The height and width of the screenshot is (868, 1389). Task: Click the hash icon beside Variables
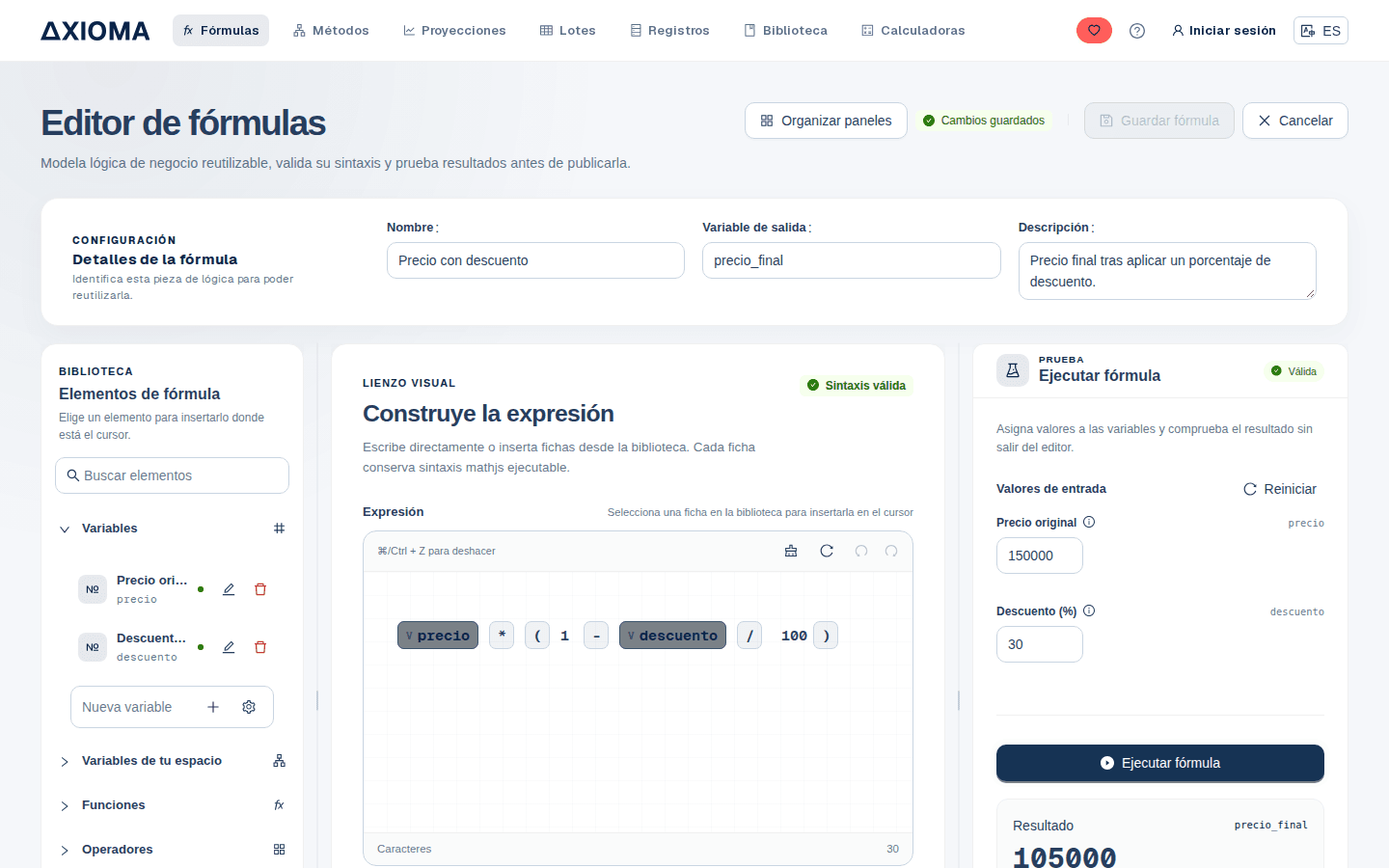pos(279,529)
